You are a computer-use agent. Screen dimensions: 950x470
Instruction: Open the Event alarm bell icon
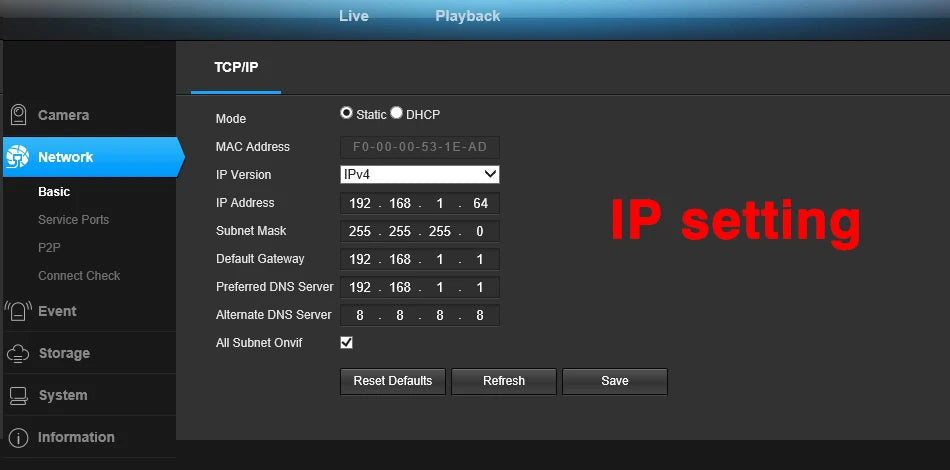[18, 311]
